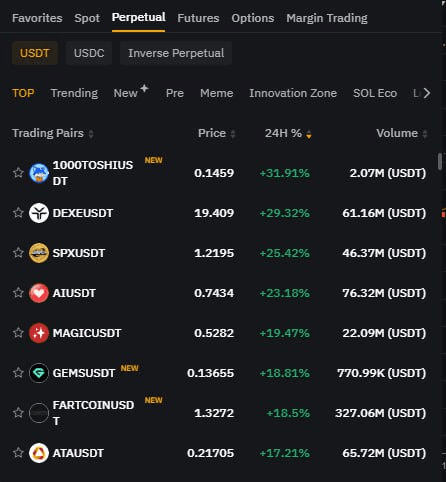This screenshot has width=446, height=482.
Task: Star the ATAUSDT trading pair
Action: tap(18, 453)
